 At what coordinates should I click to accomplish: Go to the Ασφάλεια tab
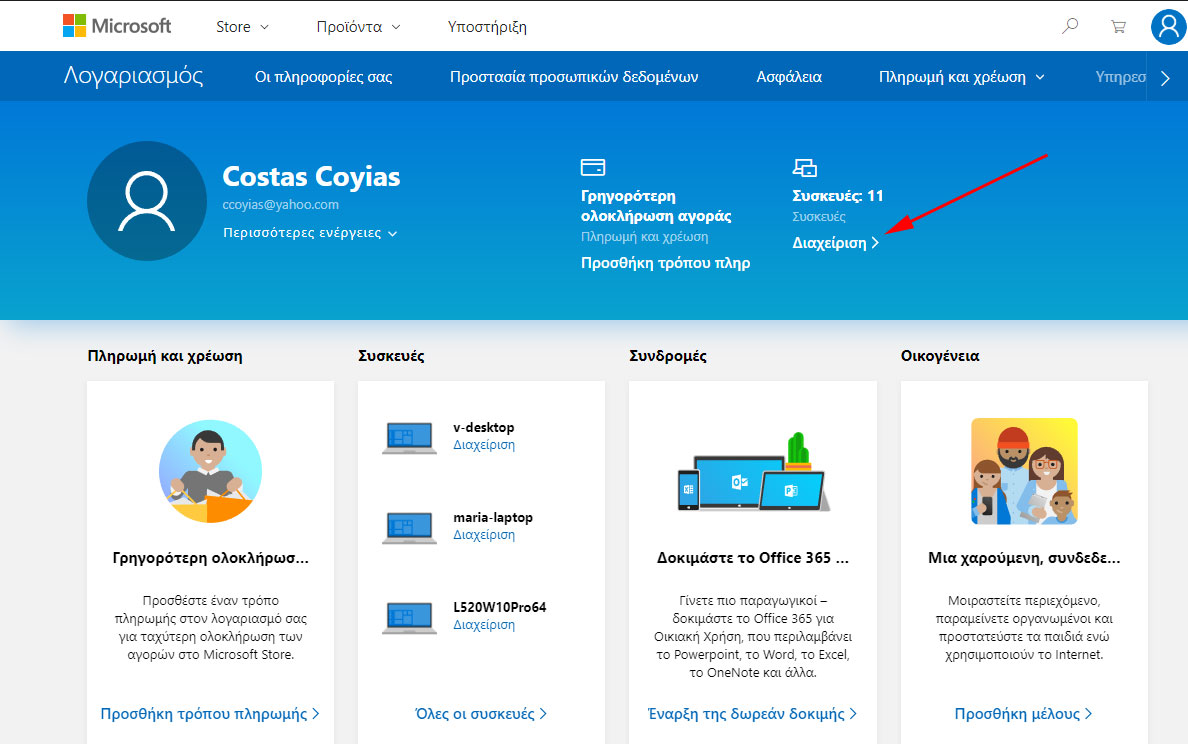pos(789,77)
